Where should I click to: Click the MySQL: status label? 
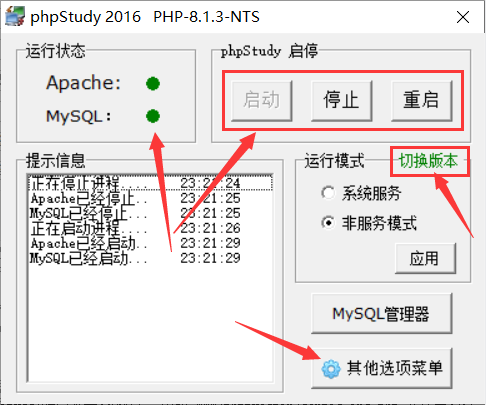79,117
